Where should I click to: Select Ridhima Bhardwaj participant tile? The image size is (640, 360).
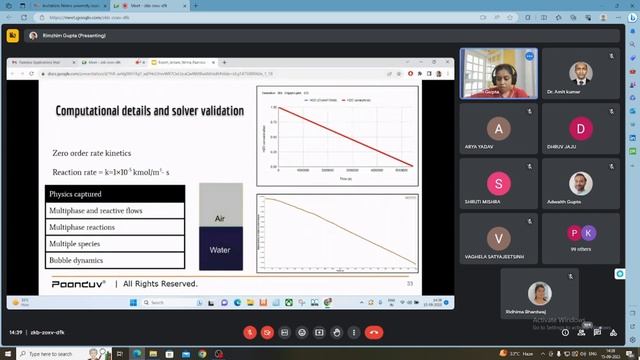pyautogui.click(x=540, y=293)
